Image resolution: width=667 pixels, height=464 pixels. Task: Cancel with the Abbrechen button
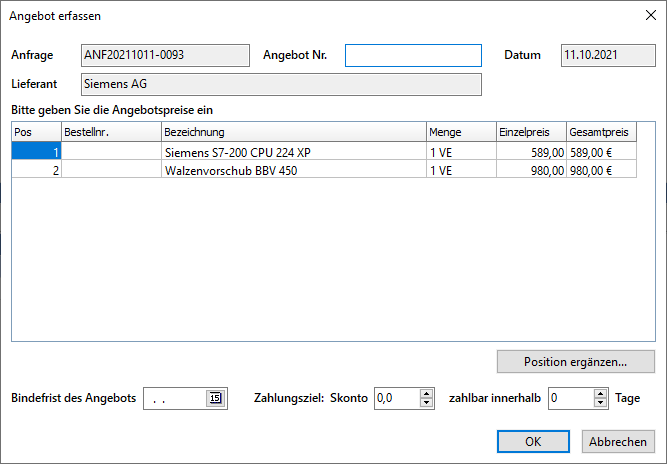(x=618, y=441)
